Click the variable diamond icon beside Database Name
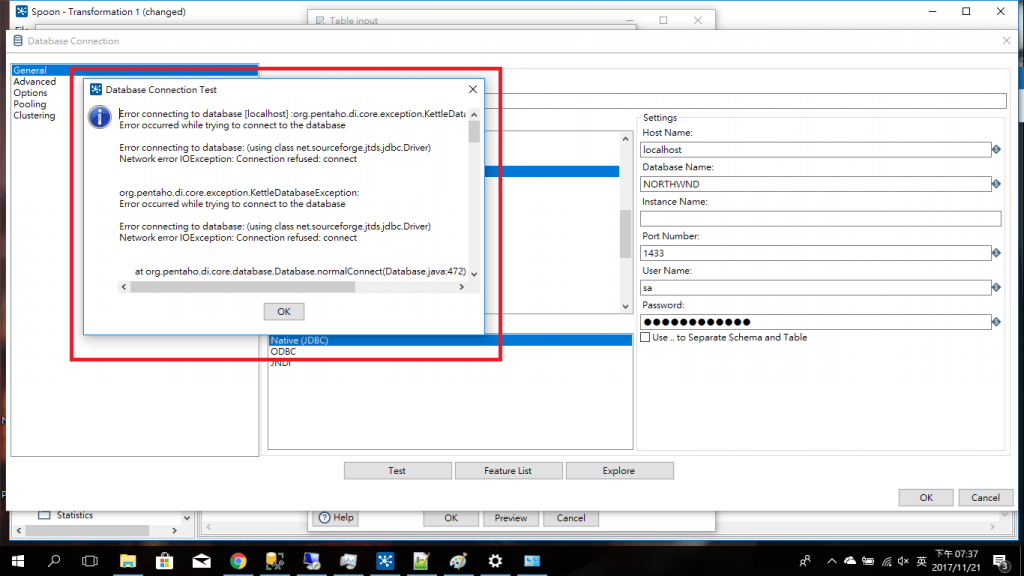 pyautogui.click(x=996, y=184)
